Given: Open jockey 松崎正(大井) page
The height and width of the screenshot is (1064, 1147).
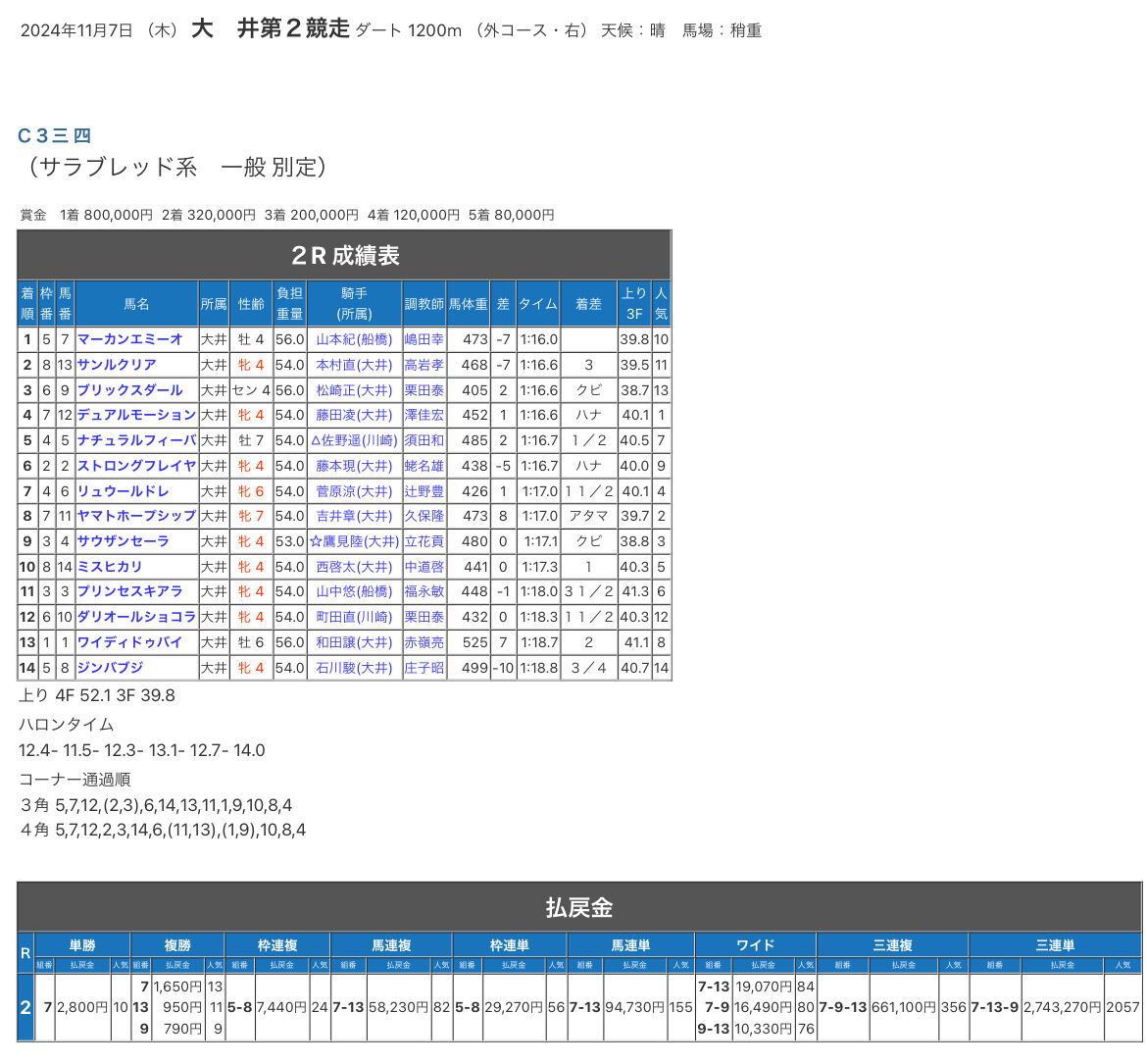Looking at the screenshot, I should (x=354, y=390).
